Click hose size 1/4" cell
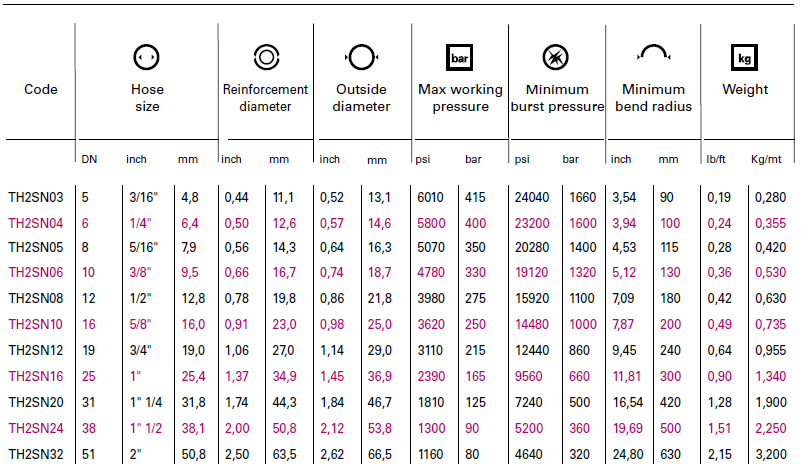The height and width of the screenshot is (464, 801). coord(140,223)
